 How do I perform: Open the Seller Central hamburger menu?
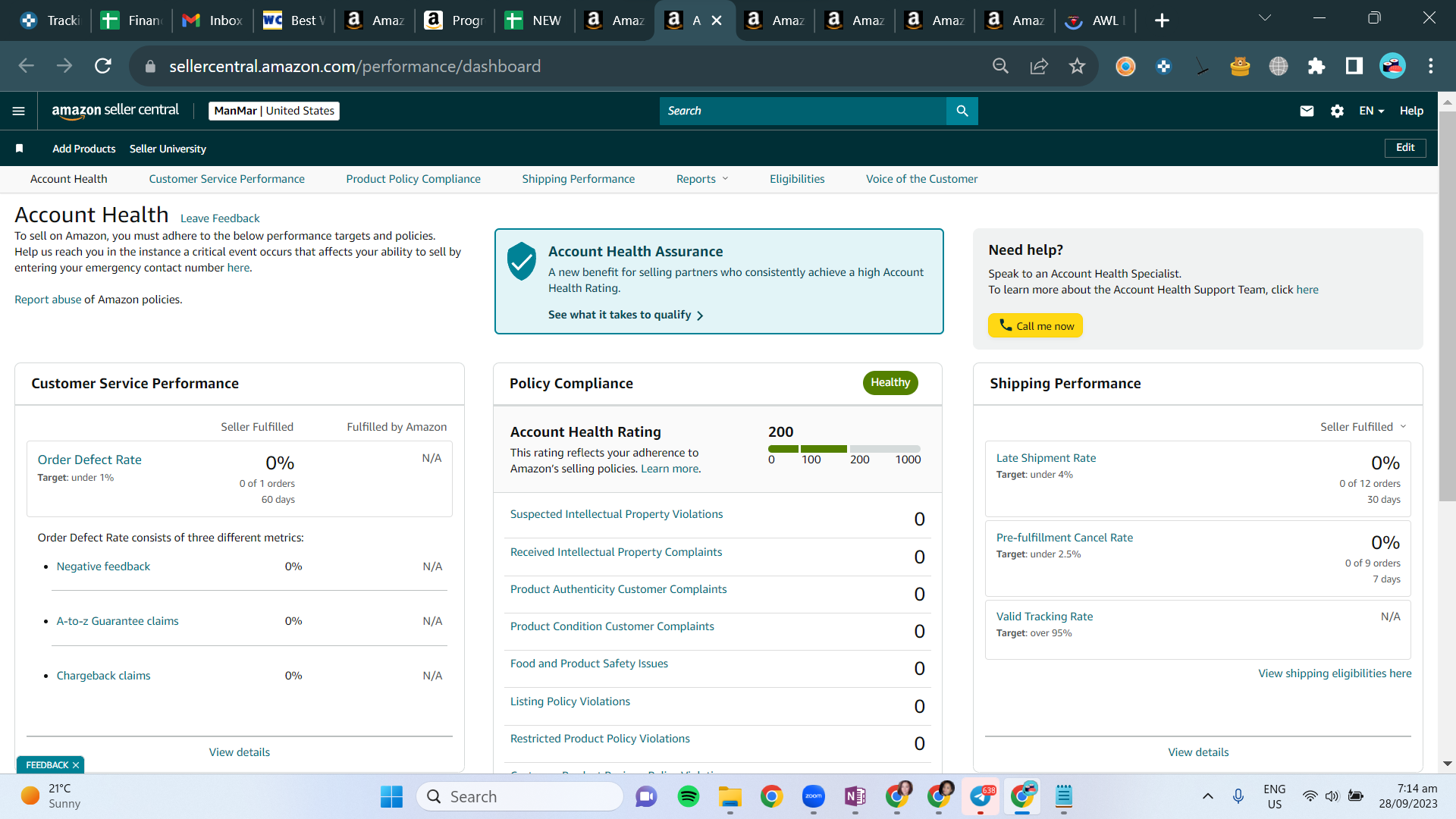[x=19, y=111]
